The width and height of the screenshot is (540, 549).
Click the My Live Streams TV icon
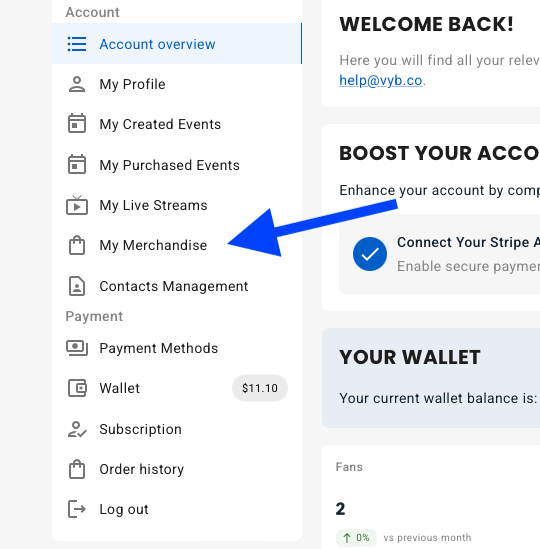pos(77,205)
